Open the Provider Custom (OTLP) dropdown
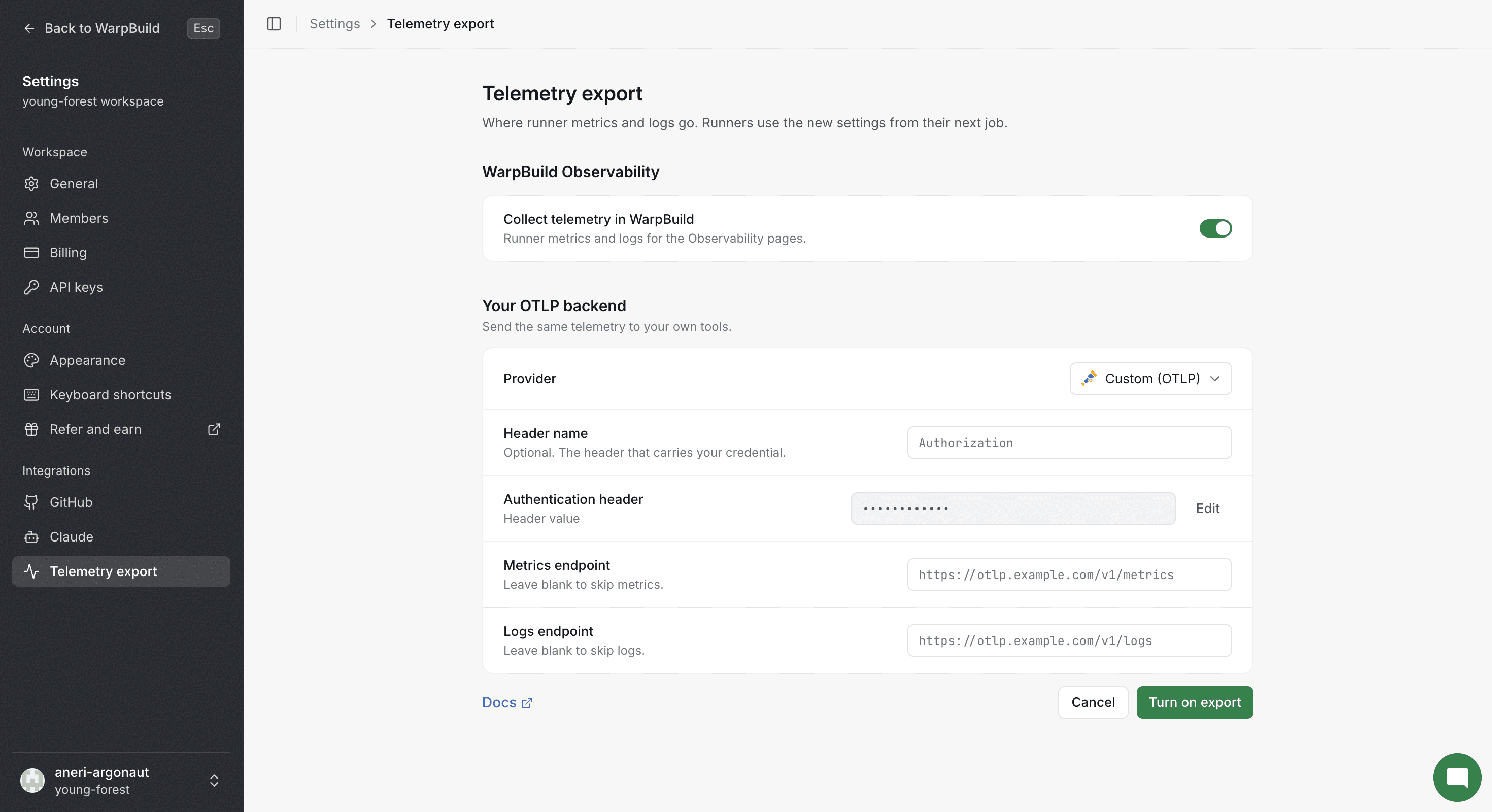 (1150, 379)
